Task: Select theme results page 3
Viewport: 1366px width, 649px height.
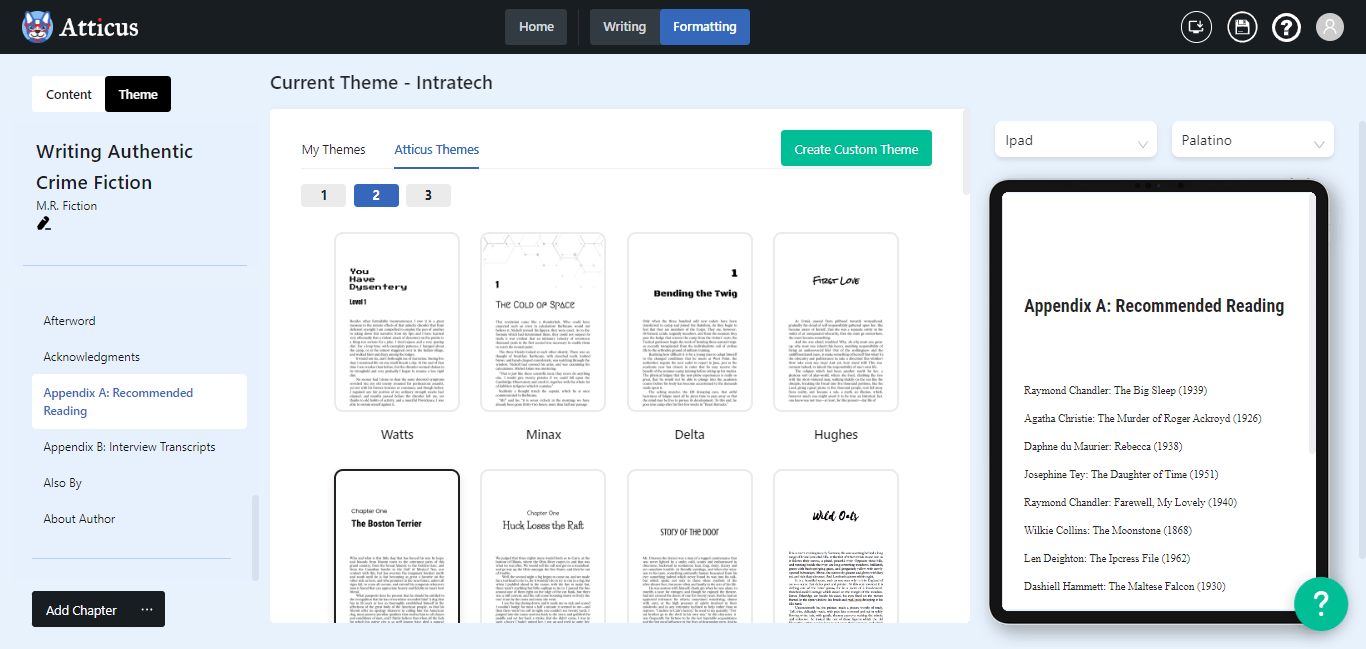Action: click(428, 195)
